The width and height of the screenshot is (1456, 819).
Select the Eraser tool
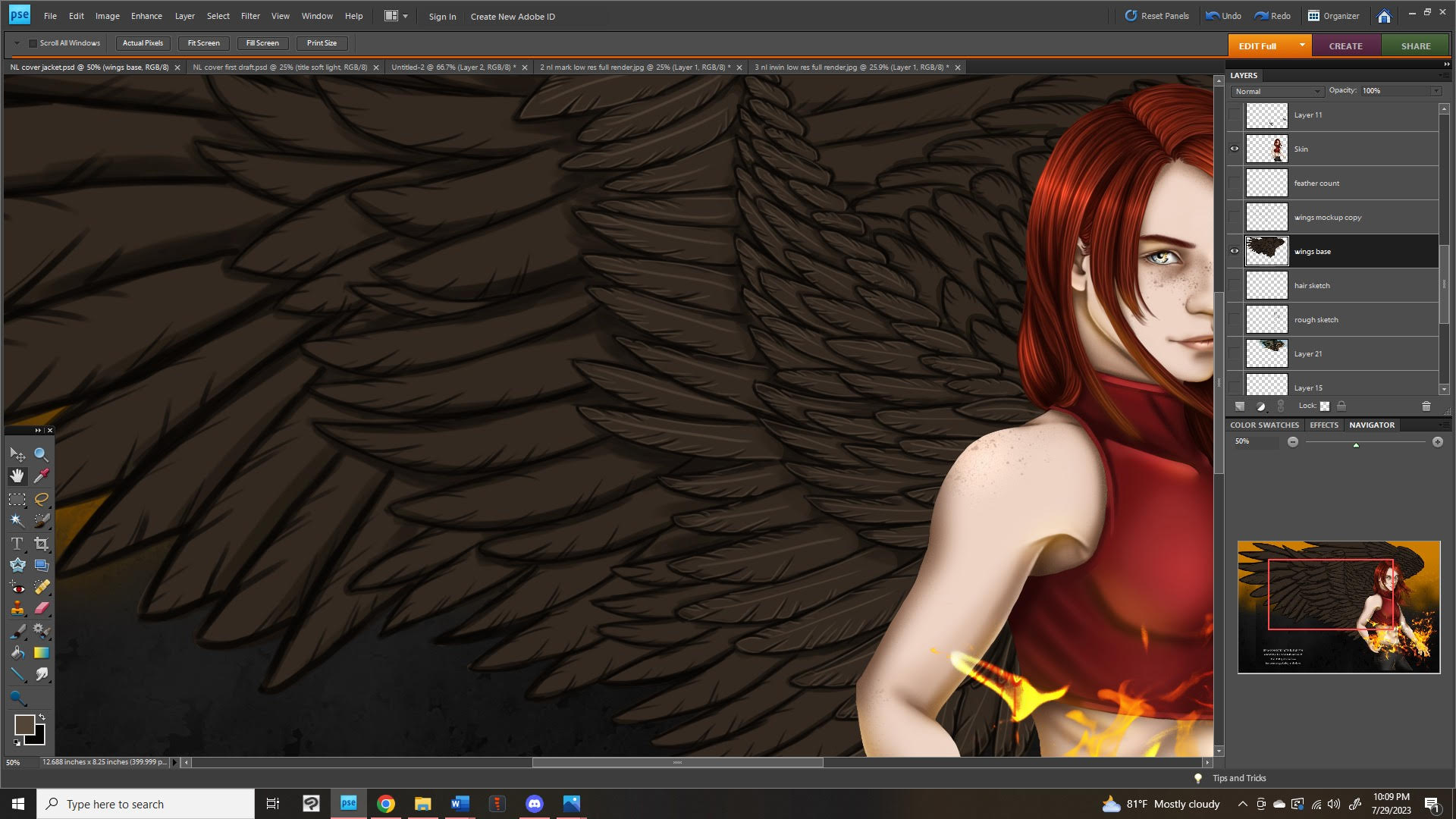point(42,608)
